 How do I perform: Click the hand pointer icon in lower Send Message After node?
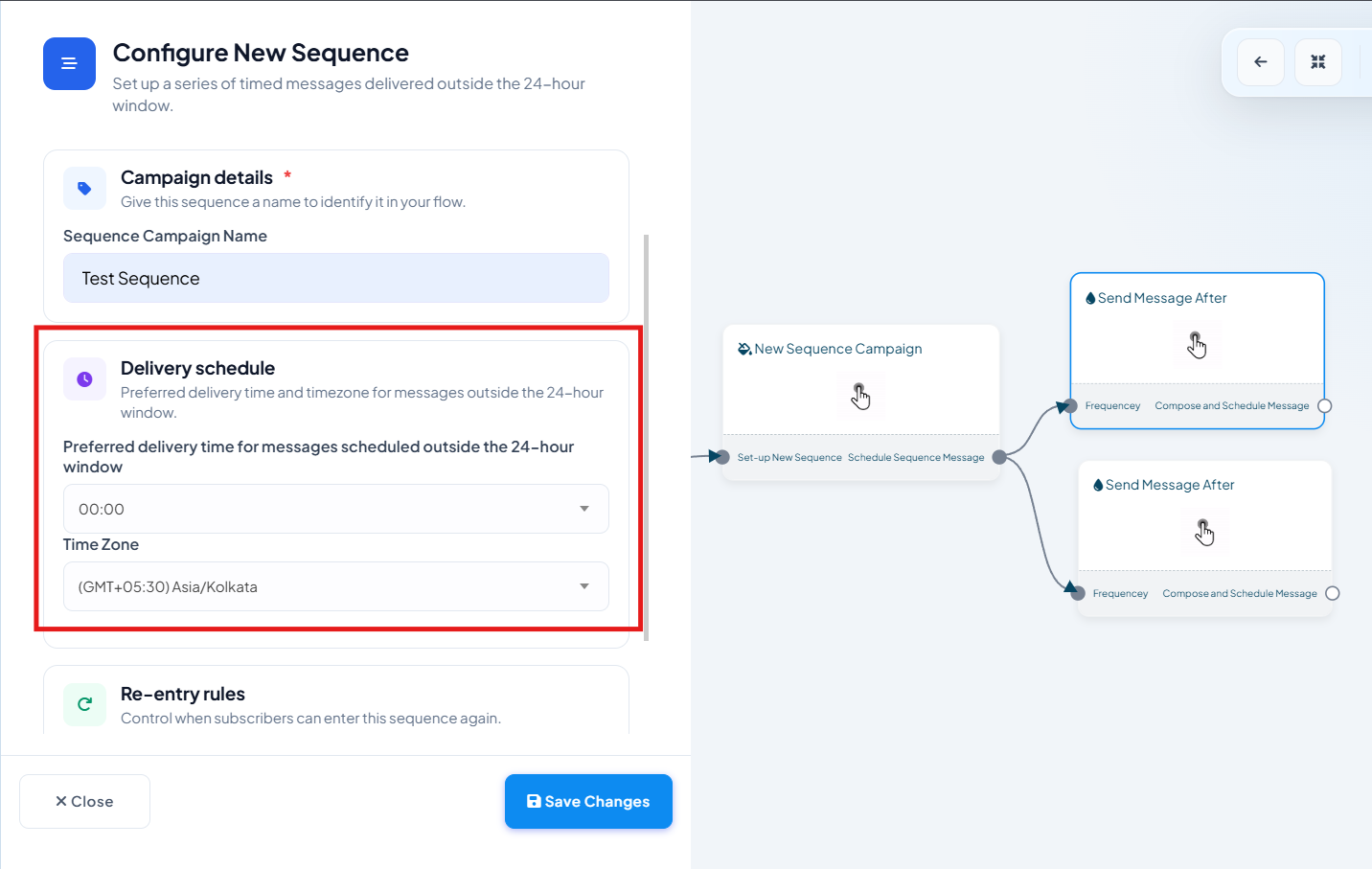pyautogui.click(x=1204, y=532)
